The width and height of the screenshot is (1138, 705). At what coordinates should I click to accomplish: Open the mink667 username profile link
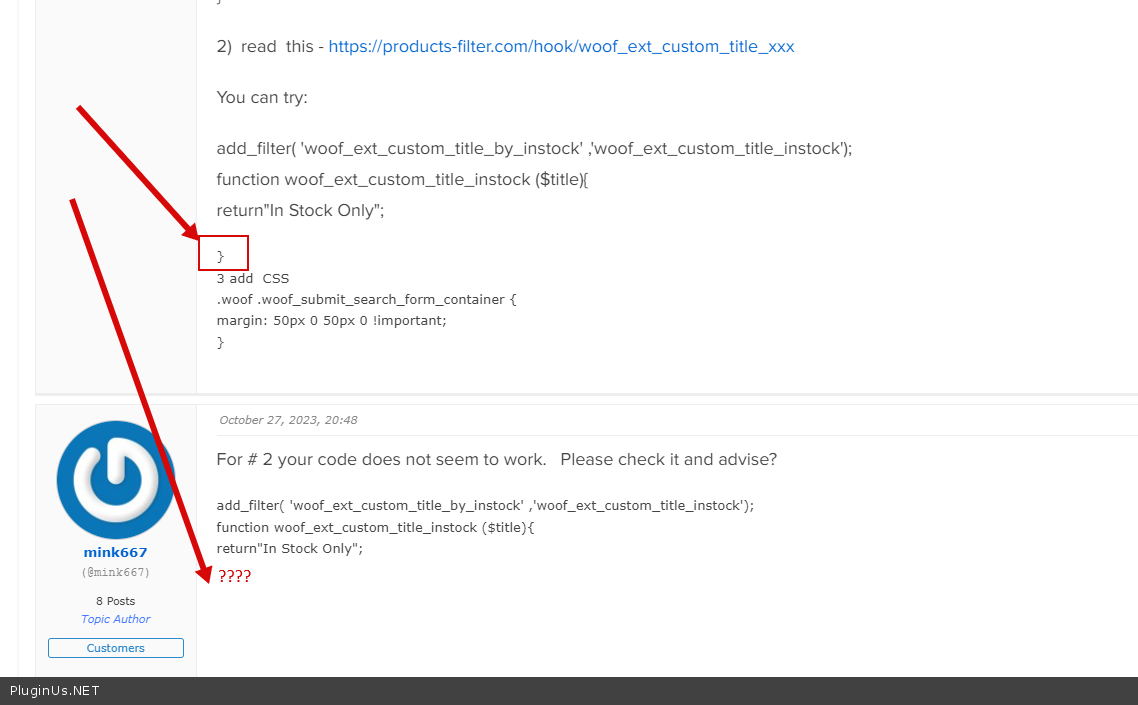(x=115, y=553)
